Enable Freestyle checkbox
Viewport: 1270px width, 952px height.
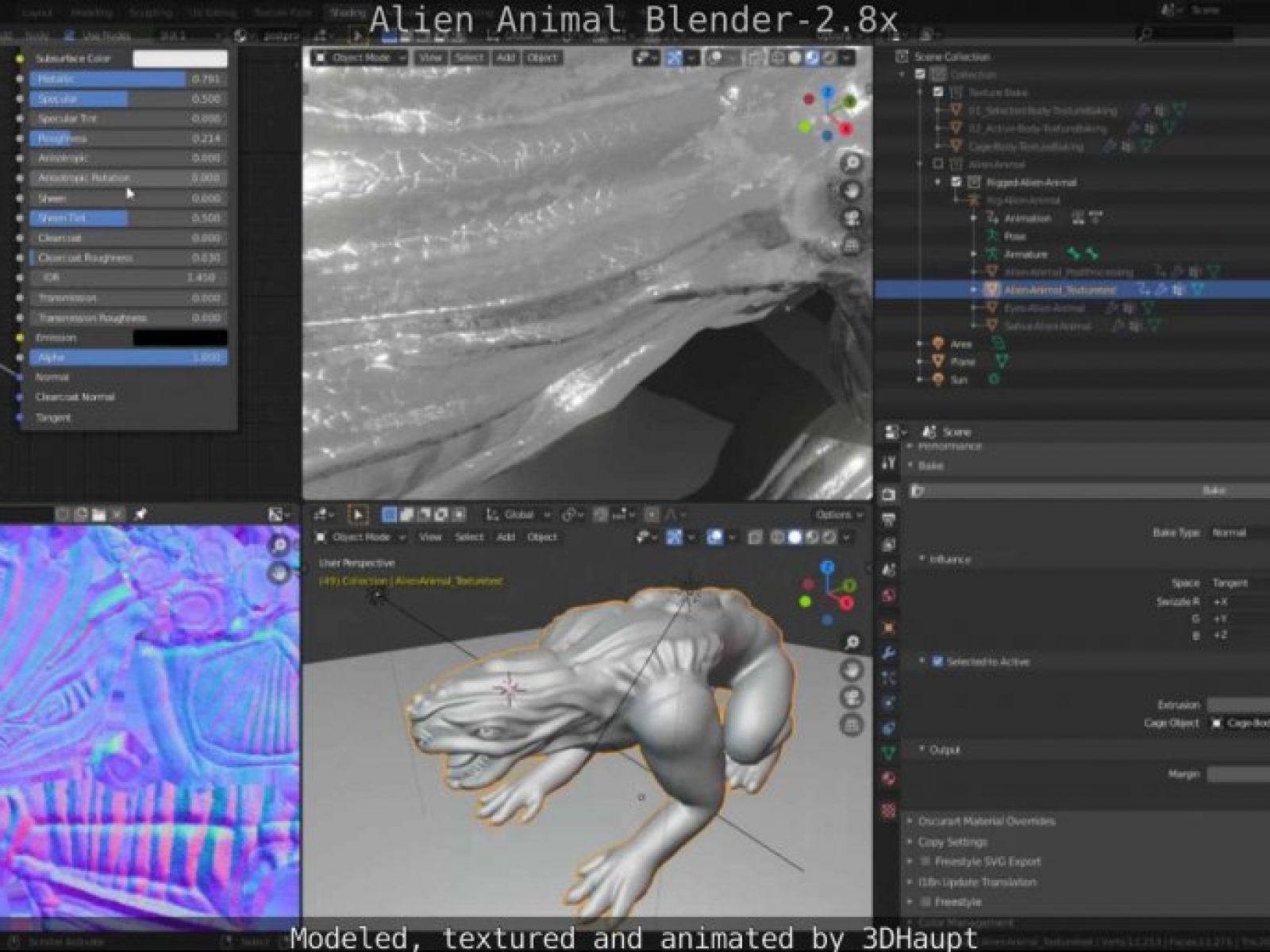(x=926, y=902)
